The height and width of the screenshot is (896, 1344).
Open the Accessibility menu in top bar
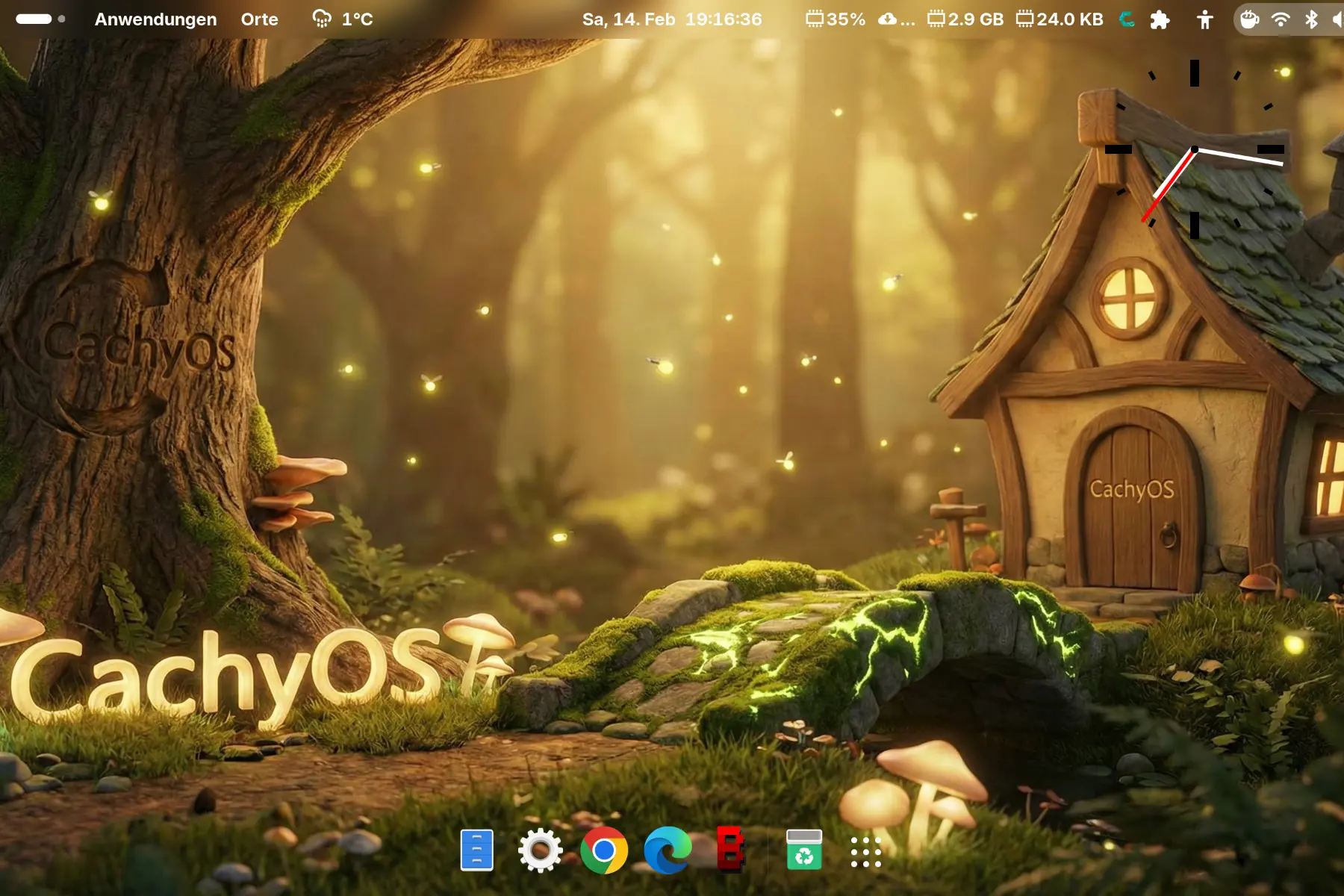tap(1204, 19)
